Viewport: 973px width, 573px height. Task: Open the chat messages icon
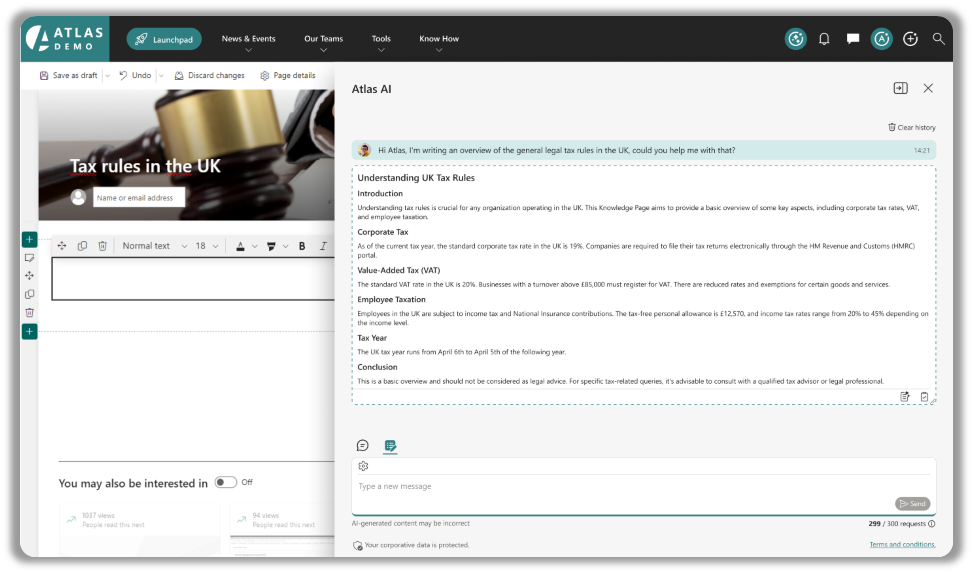click(x=853, y=39)
